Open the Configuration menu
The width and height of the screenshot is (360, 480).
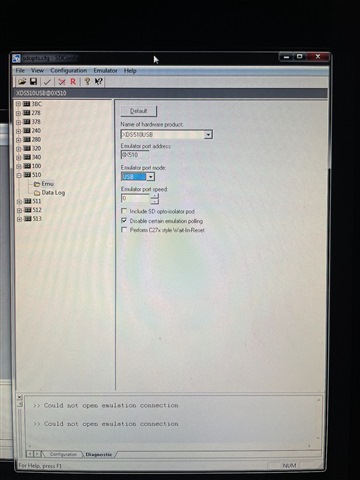tap(69, 71)
